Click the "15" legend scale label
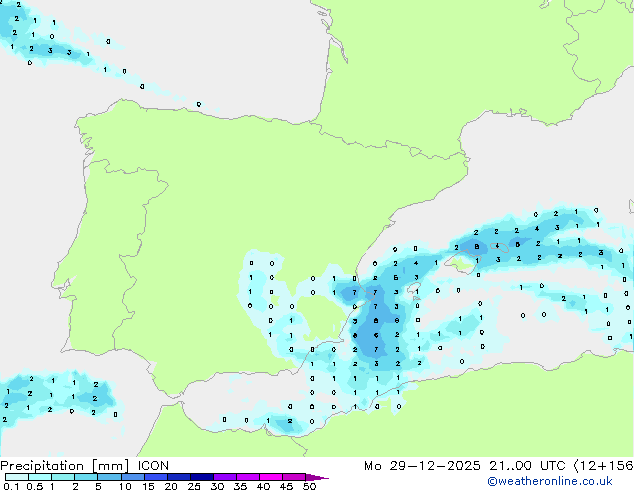This screenshot has height=490, width=634. coord(148,486)
